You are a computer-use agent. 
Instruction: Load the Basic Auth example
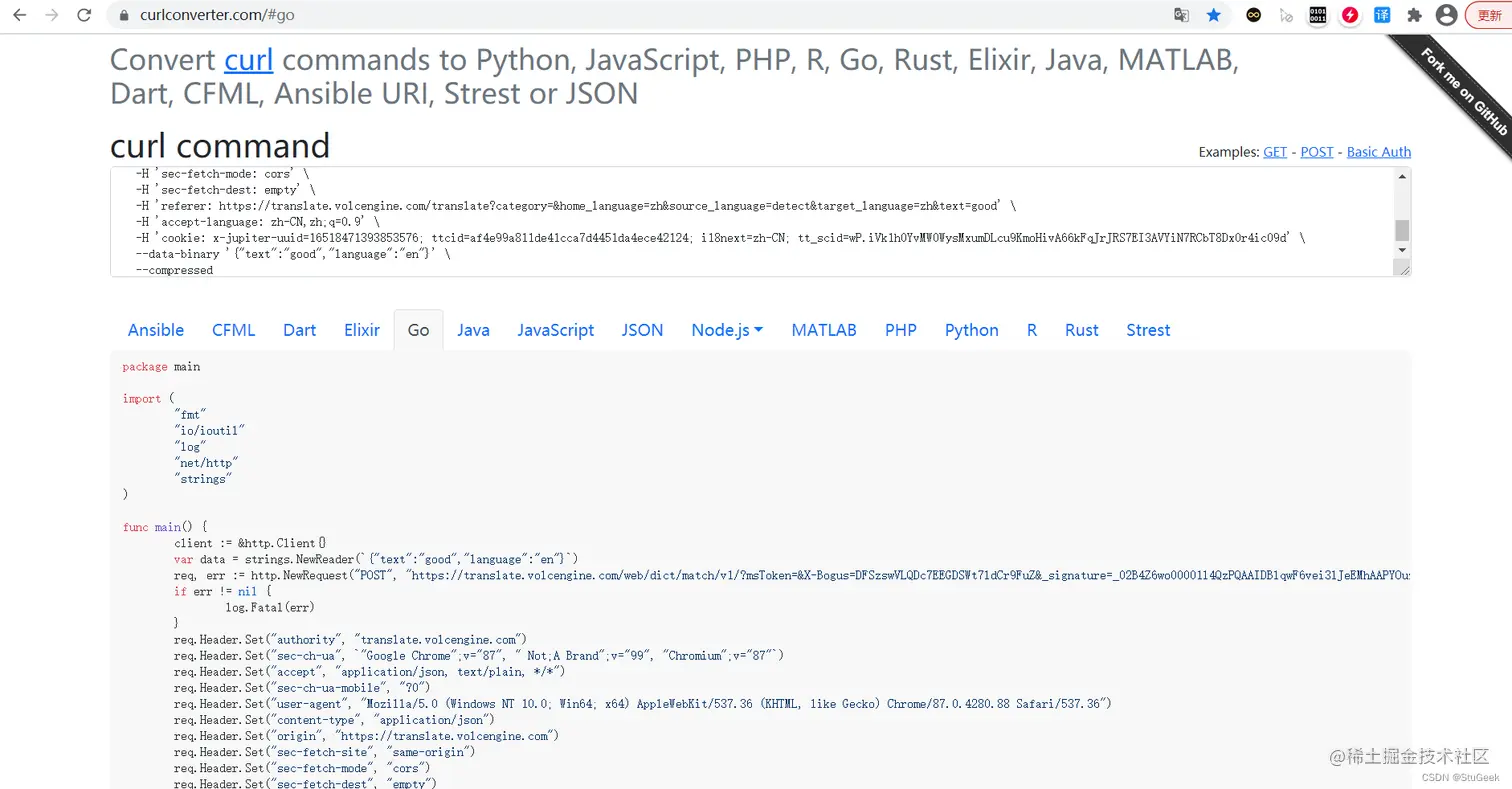click(x=1379, y=152)
